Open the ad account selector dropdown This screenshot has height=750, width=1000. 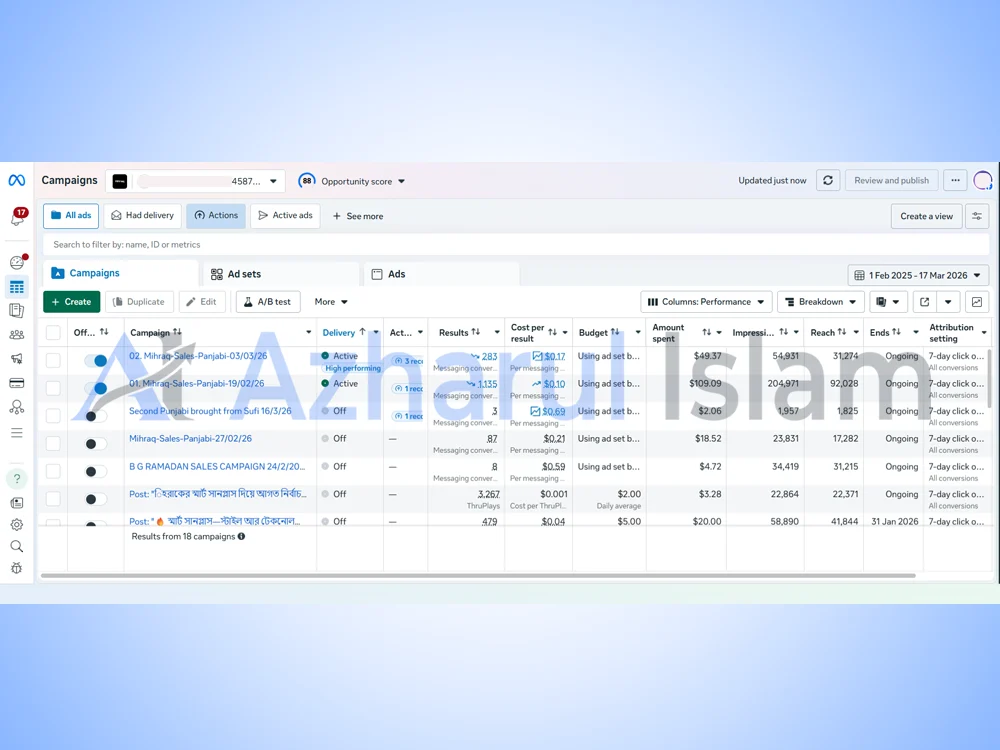point(195,181)
